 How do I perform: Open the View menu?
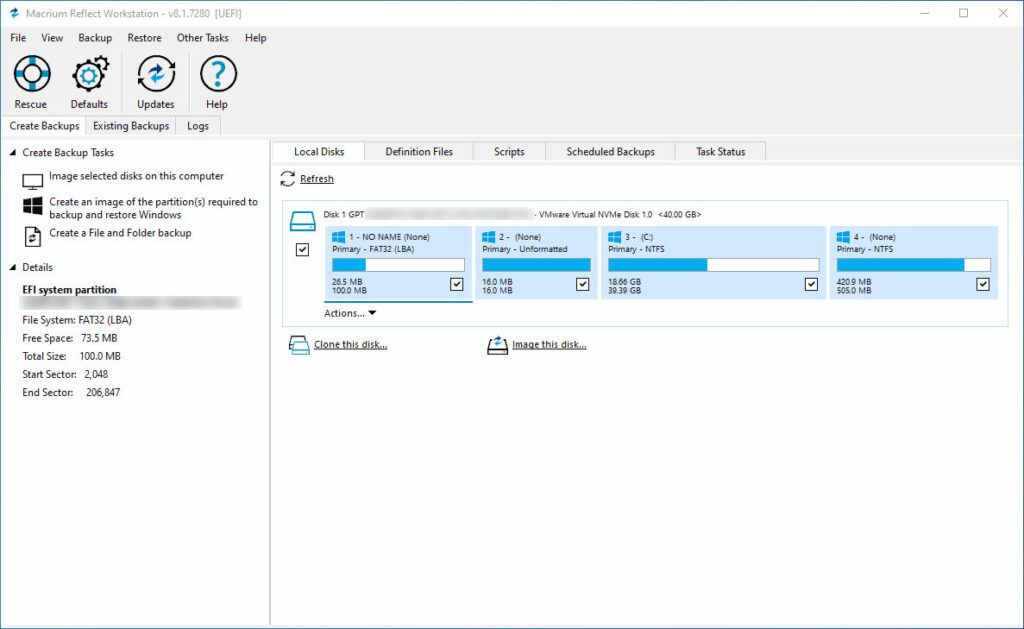coord(52,38)
